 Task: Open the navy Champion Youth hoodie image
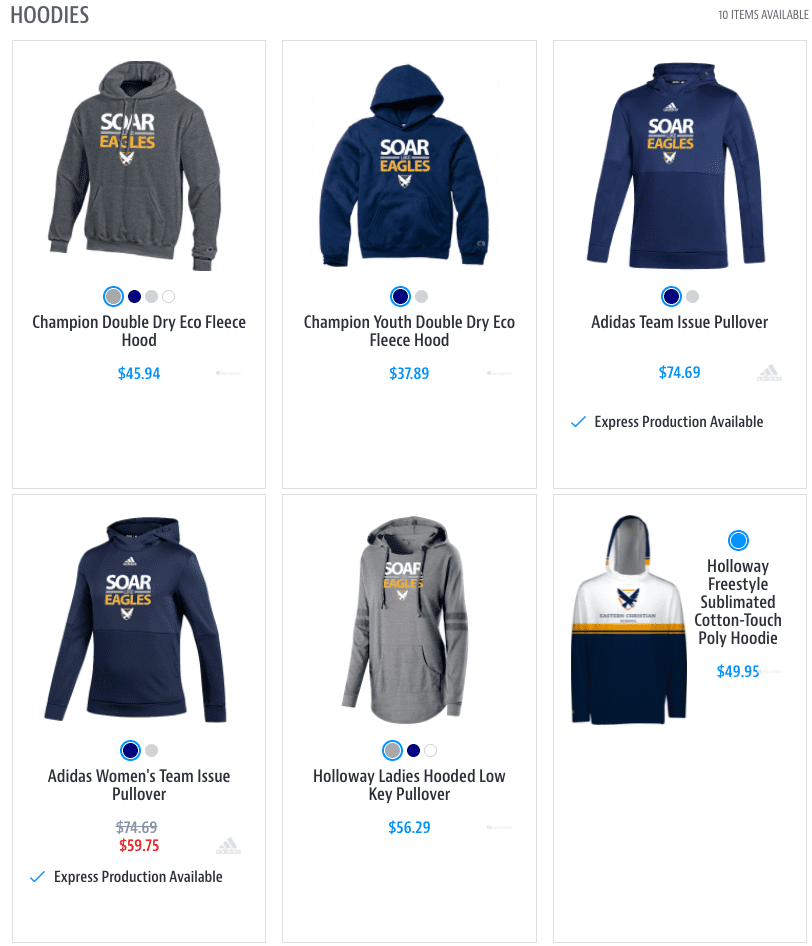tap(405, 165)
